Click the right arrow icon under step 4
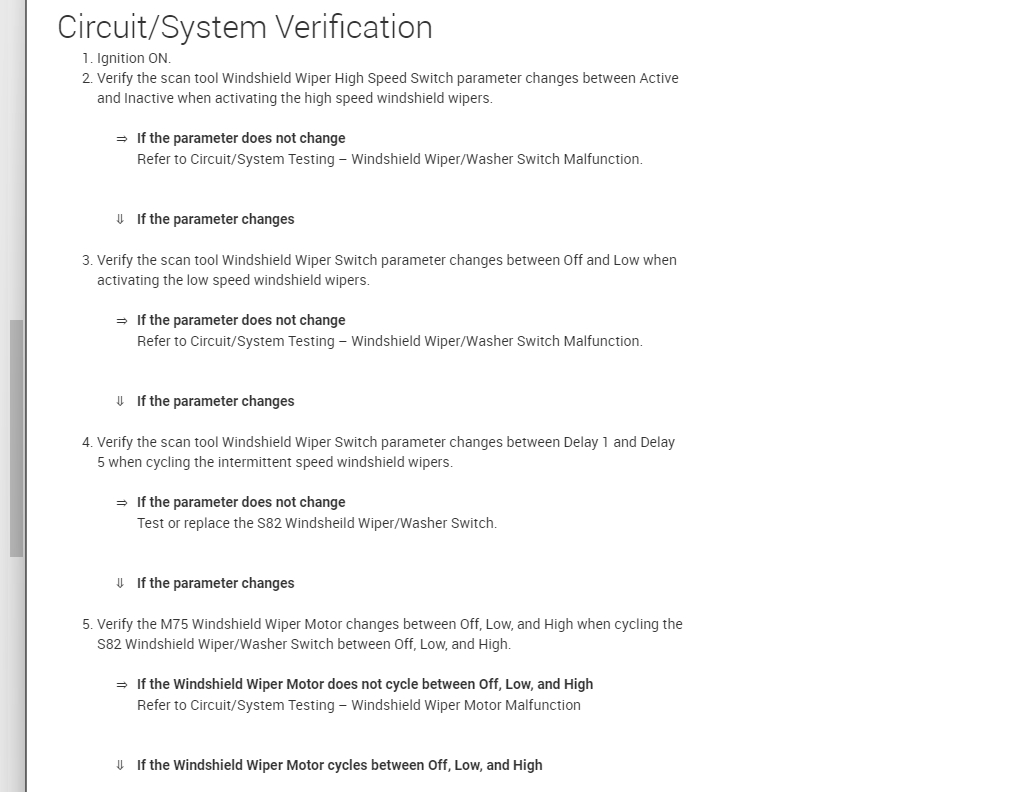Screen dimensions: 1029x792 click(x=122, y=503)
